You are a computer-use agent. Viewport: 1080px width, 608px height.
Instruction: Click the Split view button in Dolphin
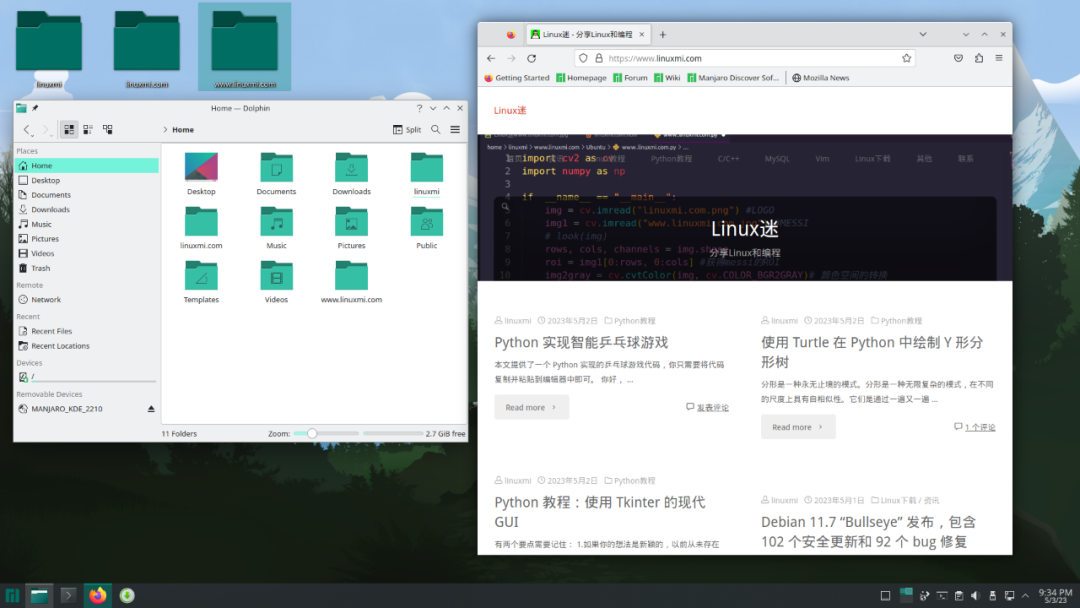coord(407,129)
